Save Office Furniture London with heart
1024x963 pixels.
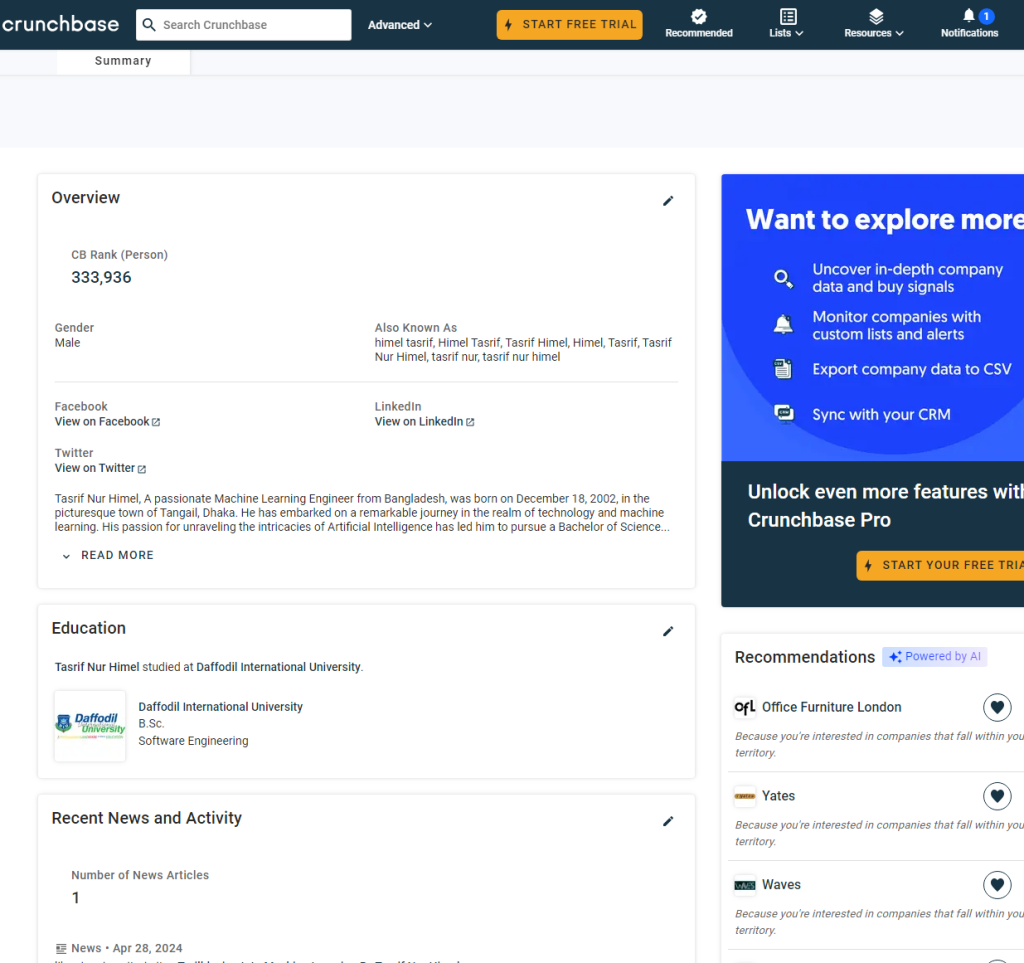click(x=997, y=707)
